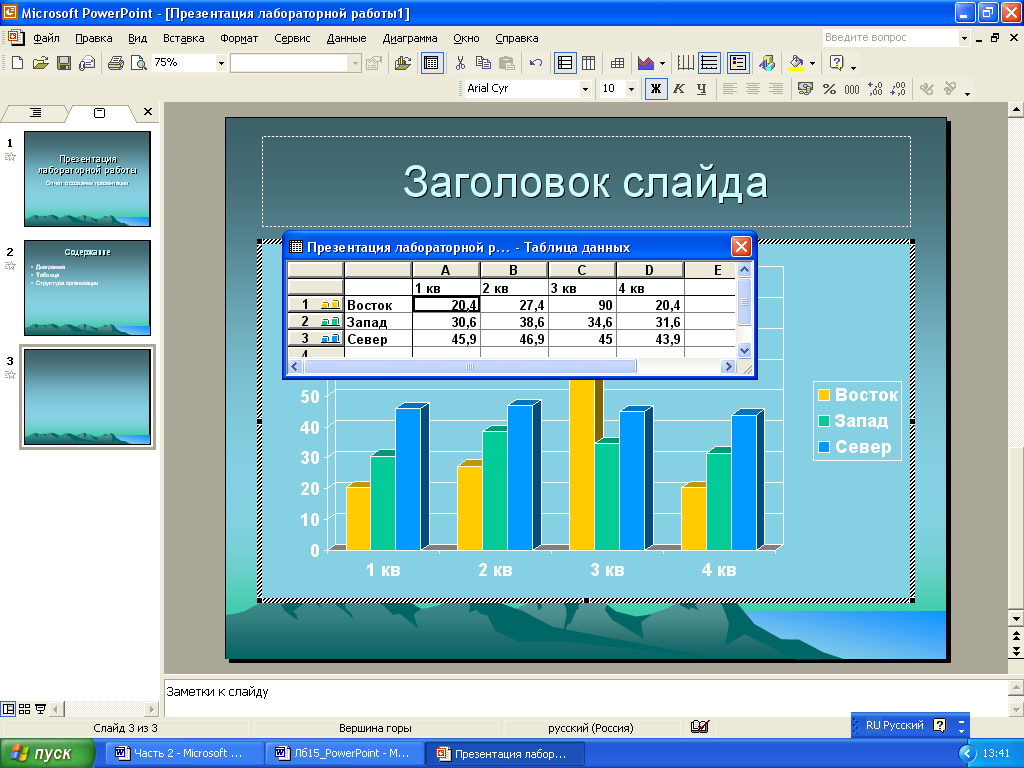Click column header C in datasheet

(582, 270)
